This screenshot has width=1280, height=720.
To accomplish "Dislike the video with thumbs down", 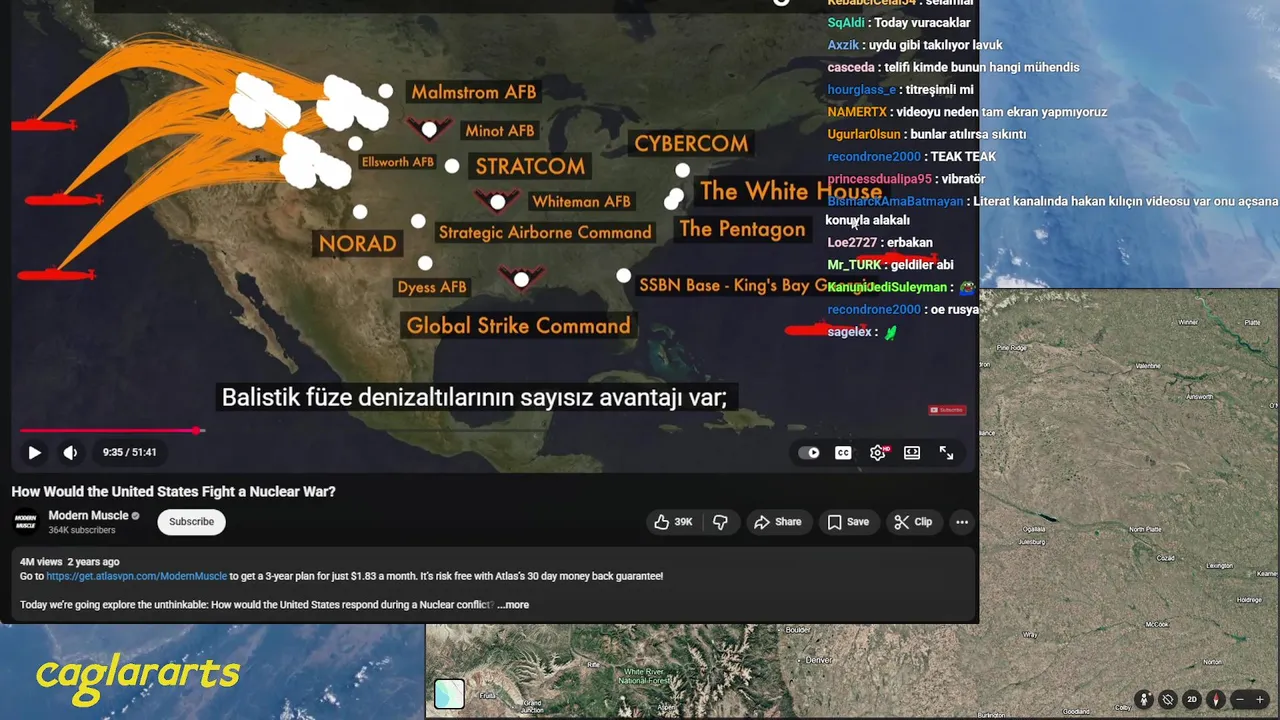I will point(720,522).
